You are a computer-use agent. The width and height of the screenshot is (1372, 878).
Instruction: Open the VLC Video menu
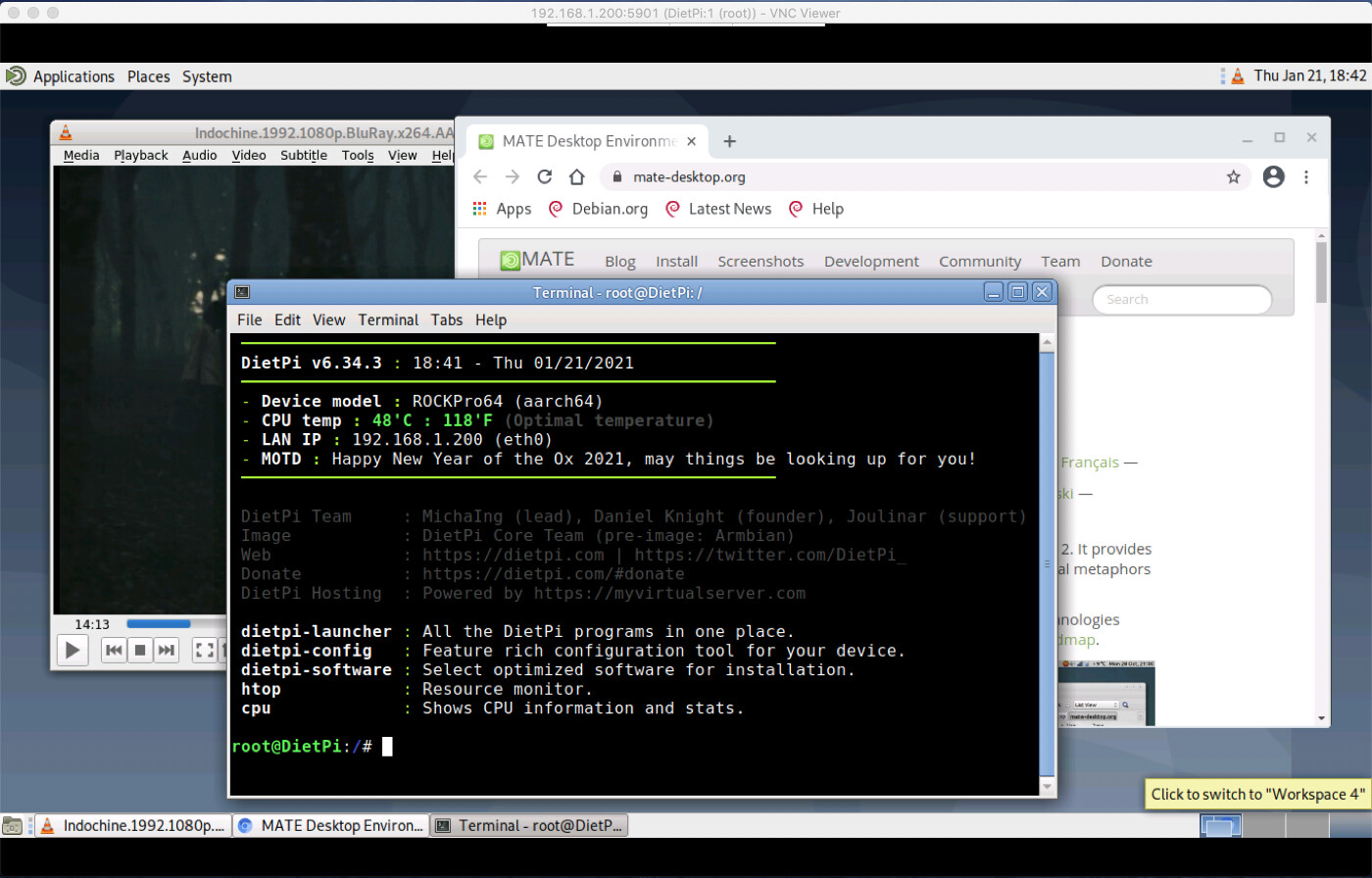249,155
